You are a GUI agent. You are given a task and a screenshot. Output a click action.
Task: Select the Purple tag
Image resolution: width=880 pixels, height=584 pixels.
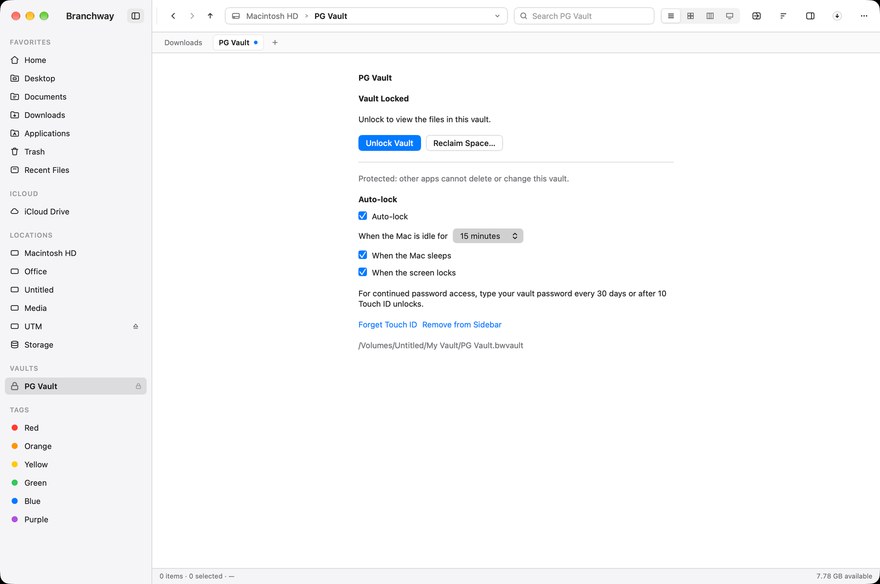coord(76,519)
